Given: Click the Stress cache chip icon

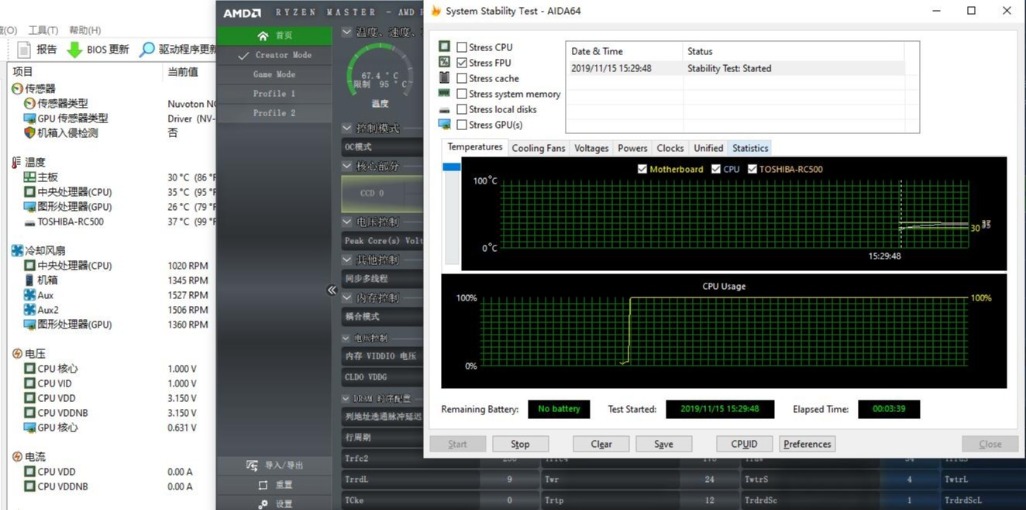Looking at the screenshot, I should 444,78.
